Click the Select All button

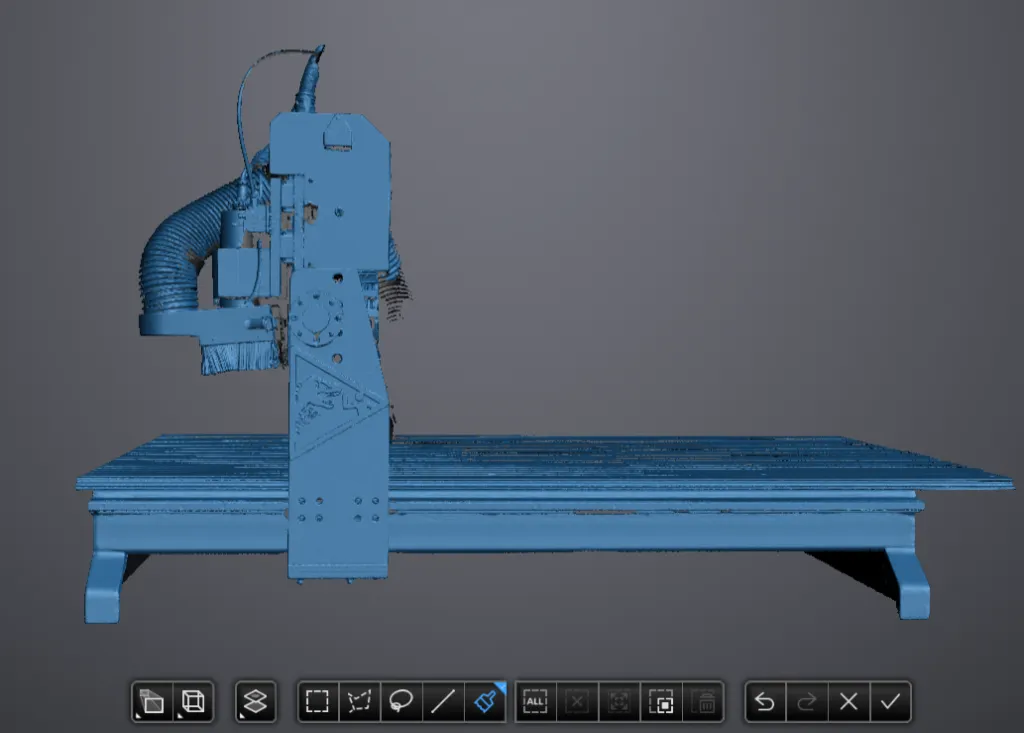click(535, 702)
